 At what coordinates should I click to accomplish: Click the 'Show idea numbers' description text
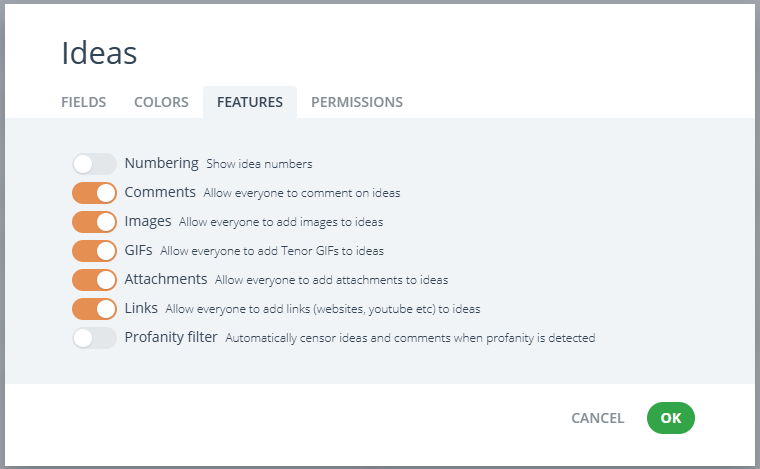click(x=259, y=164)
